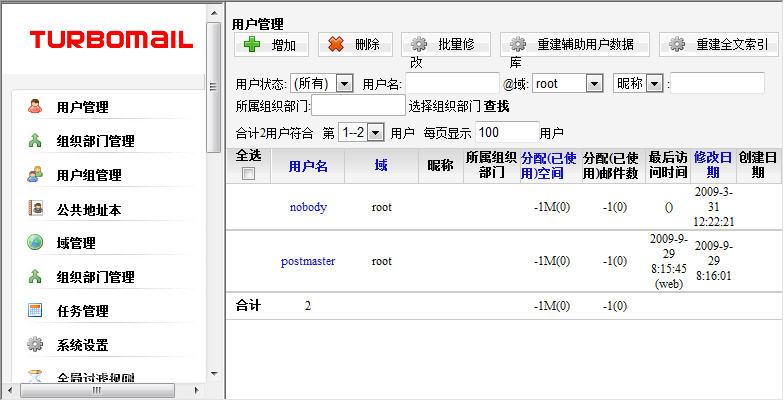Tick the 全选 select-all checkbox
The width and height of the screenshot is (784, 401).
pos(248,174)
